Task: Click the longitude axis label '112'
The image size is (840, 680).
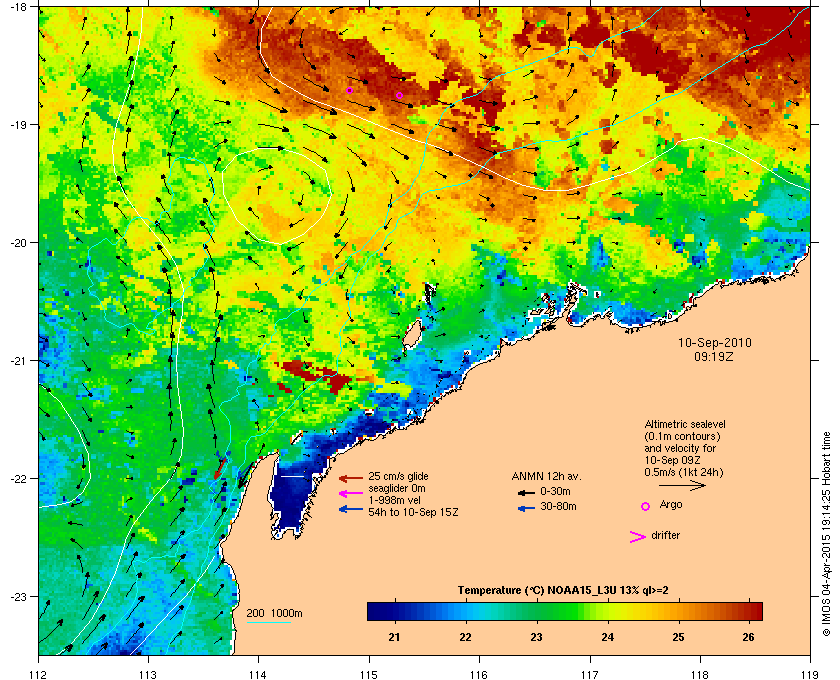Action: point(39,674)
